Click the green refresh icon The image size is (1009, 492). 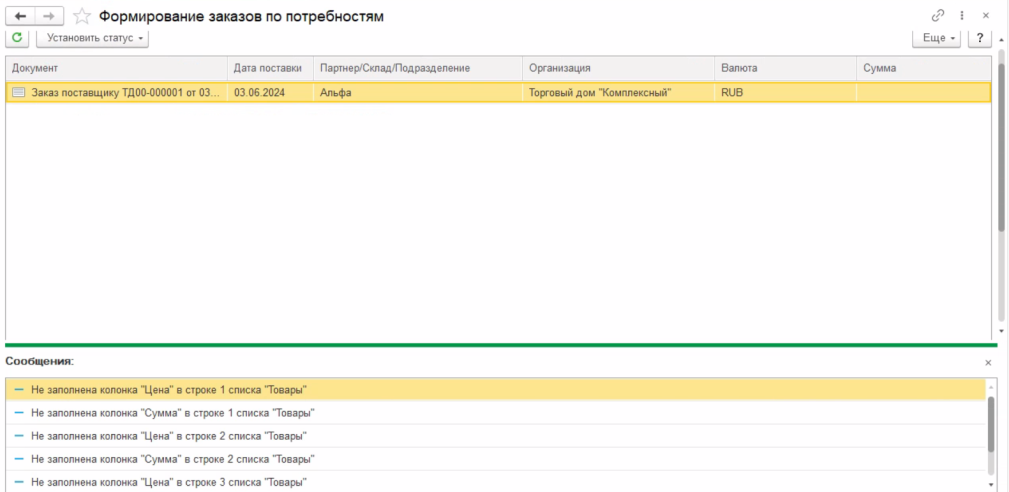coord(18,38)
